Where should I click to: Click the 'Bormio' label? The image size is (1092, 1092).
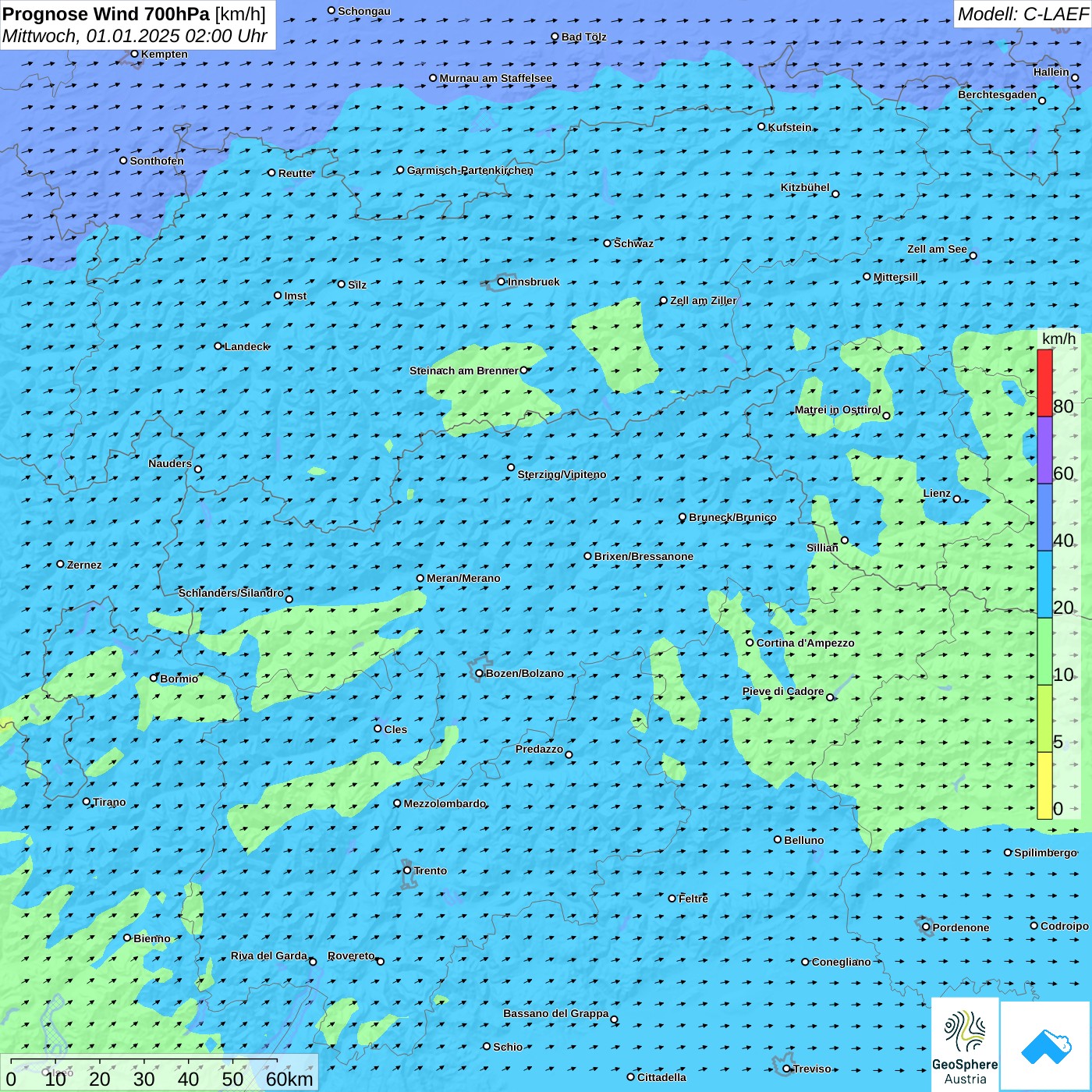[179, 679]
